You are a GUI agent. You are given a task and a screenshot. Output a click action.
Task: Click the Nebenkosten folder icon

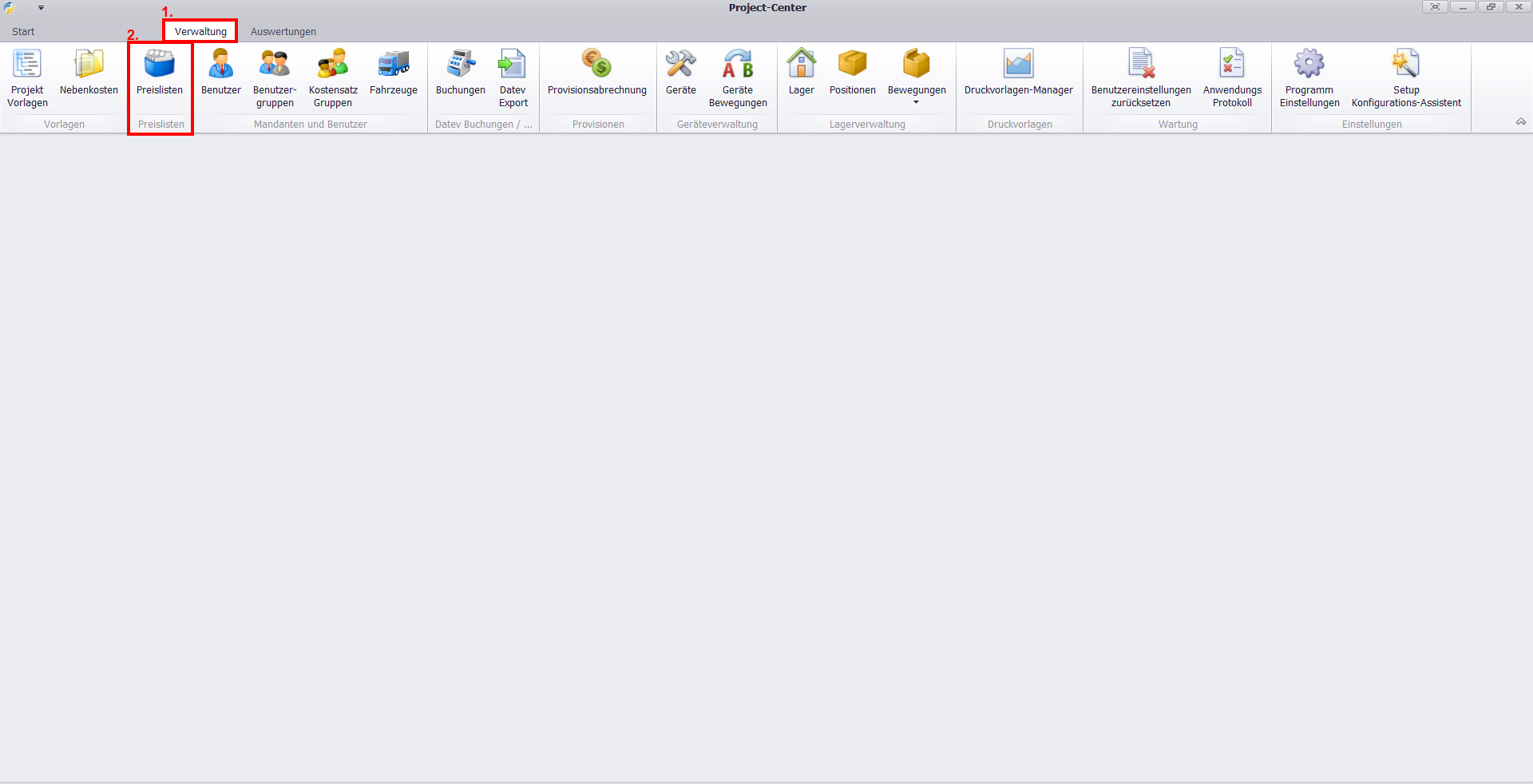click(x=89, y=64)
